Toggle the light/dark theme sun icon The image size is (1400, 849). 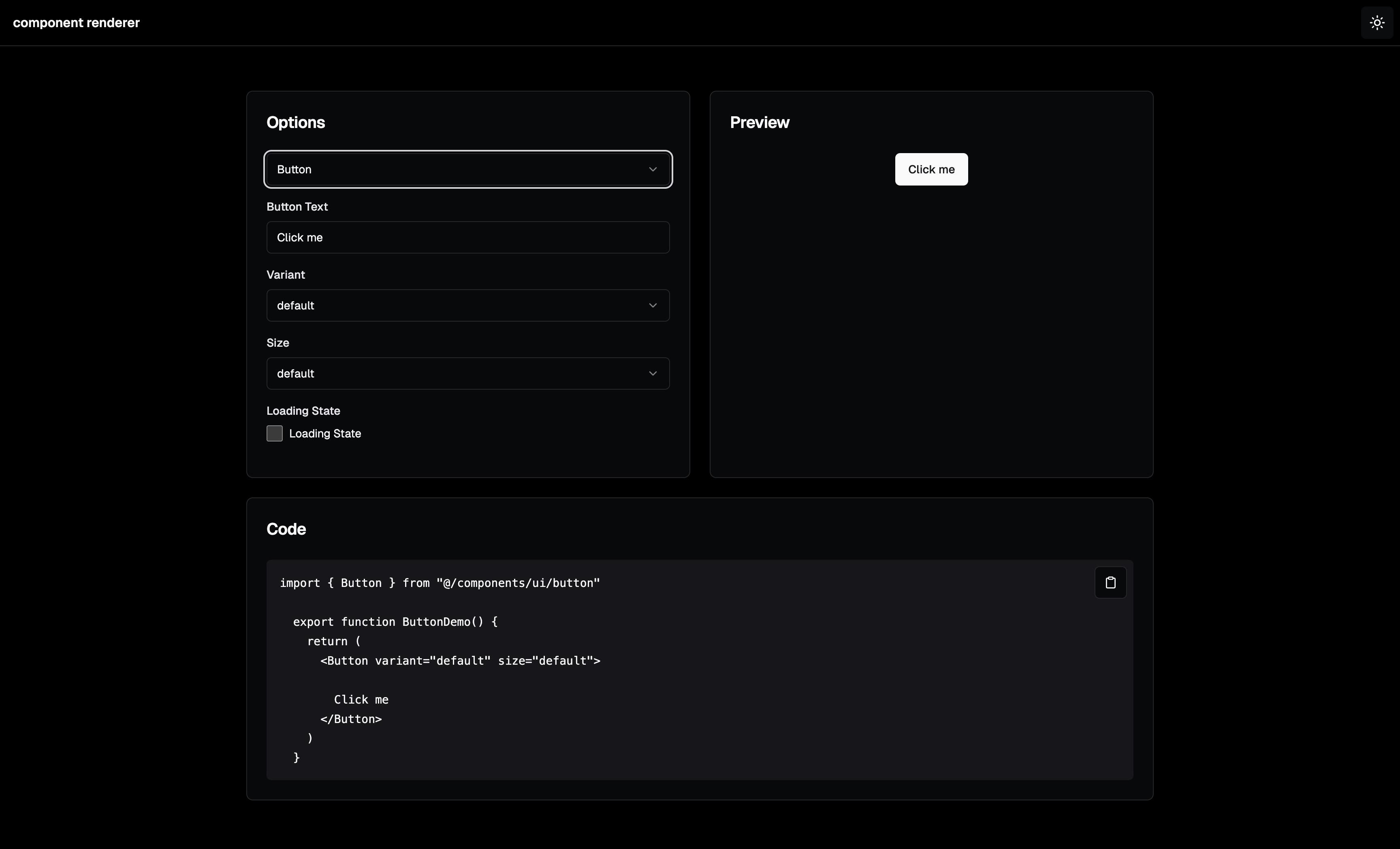point(1377,23)
